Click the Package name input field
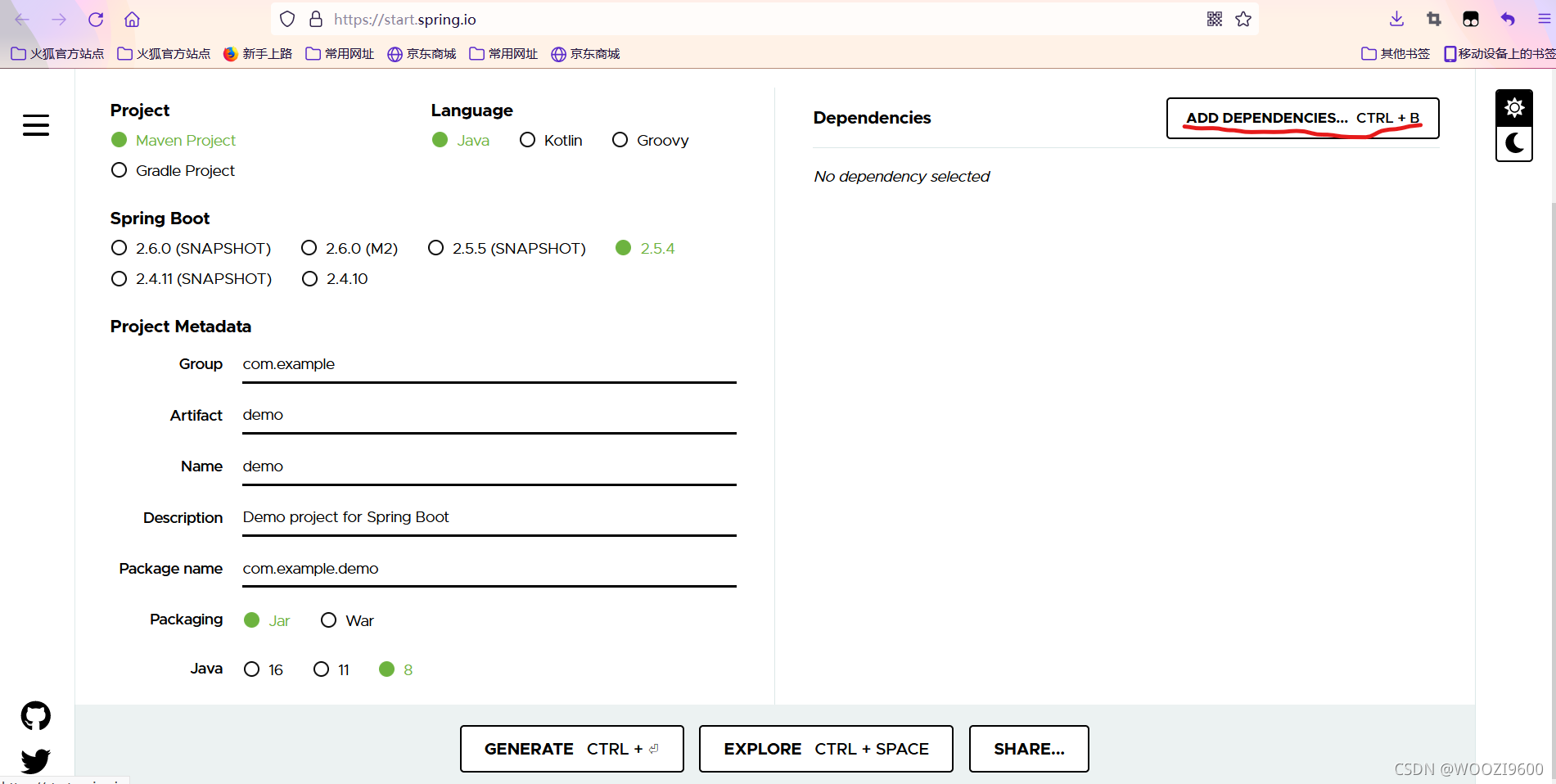Image resolution: width=1556 pixels, height=784 pixels. 489,569
